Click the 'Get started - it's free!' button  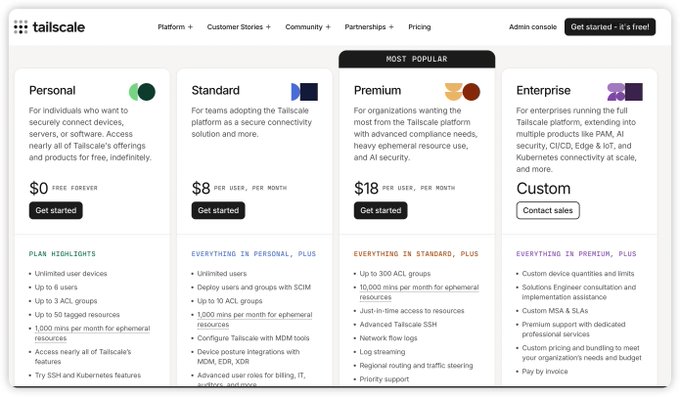pyautogui.click(x=610, y=27)
